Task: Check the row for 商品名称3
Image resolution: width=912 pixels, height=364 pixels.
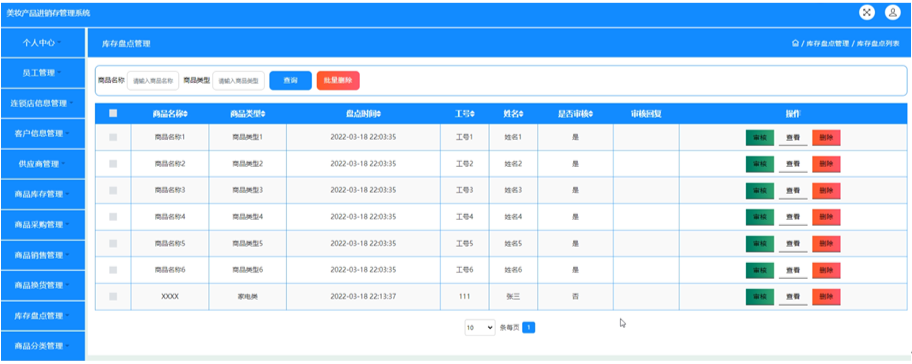Action: click(113, 190)
